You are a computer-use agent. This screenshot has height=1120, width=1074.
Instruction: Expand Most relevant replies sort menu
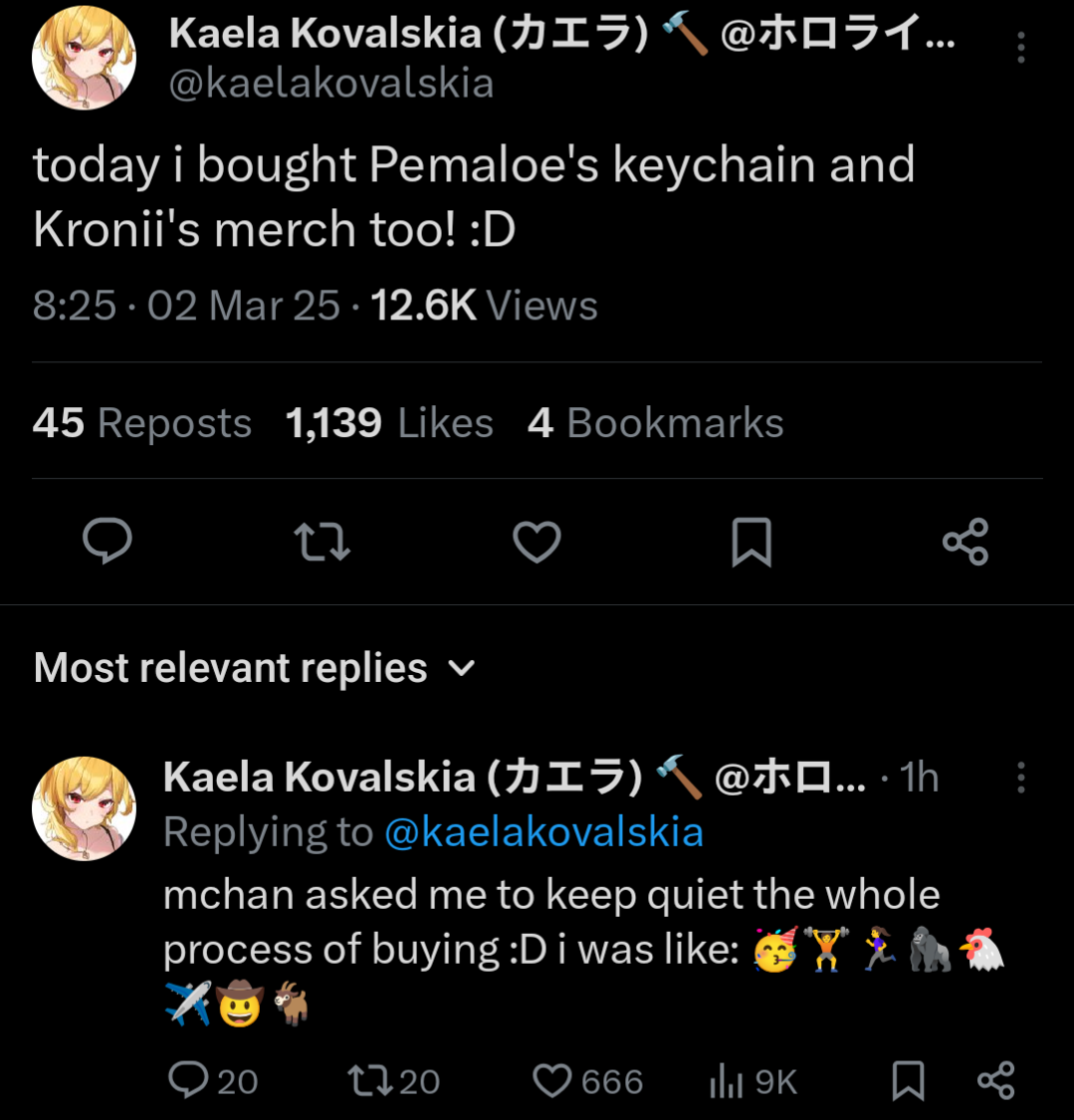click(x=463, y=668)
